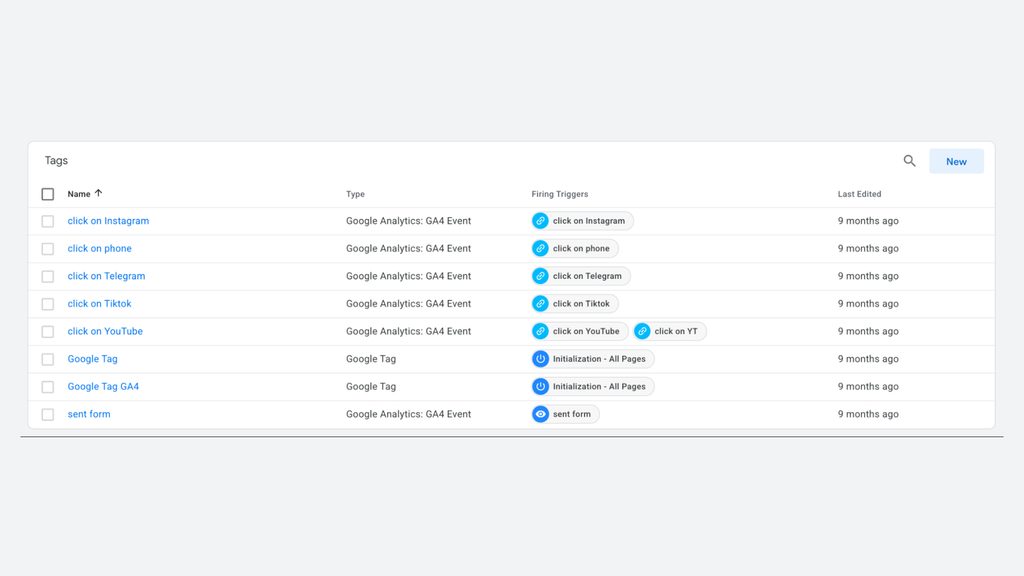Click the click on Instagram trigger chip label
This screenshot has height=576, width=1024.
point(589,221)
